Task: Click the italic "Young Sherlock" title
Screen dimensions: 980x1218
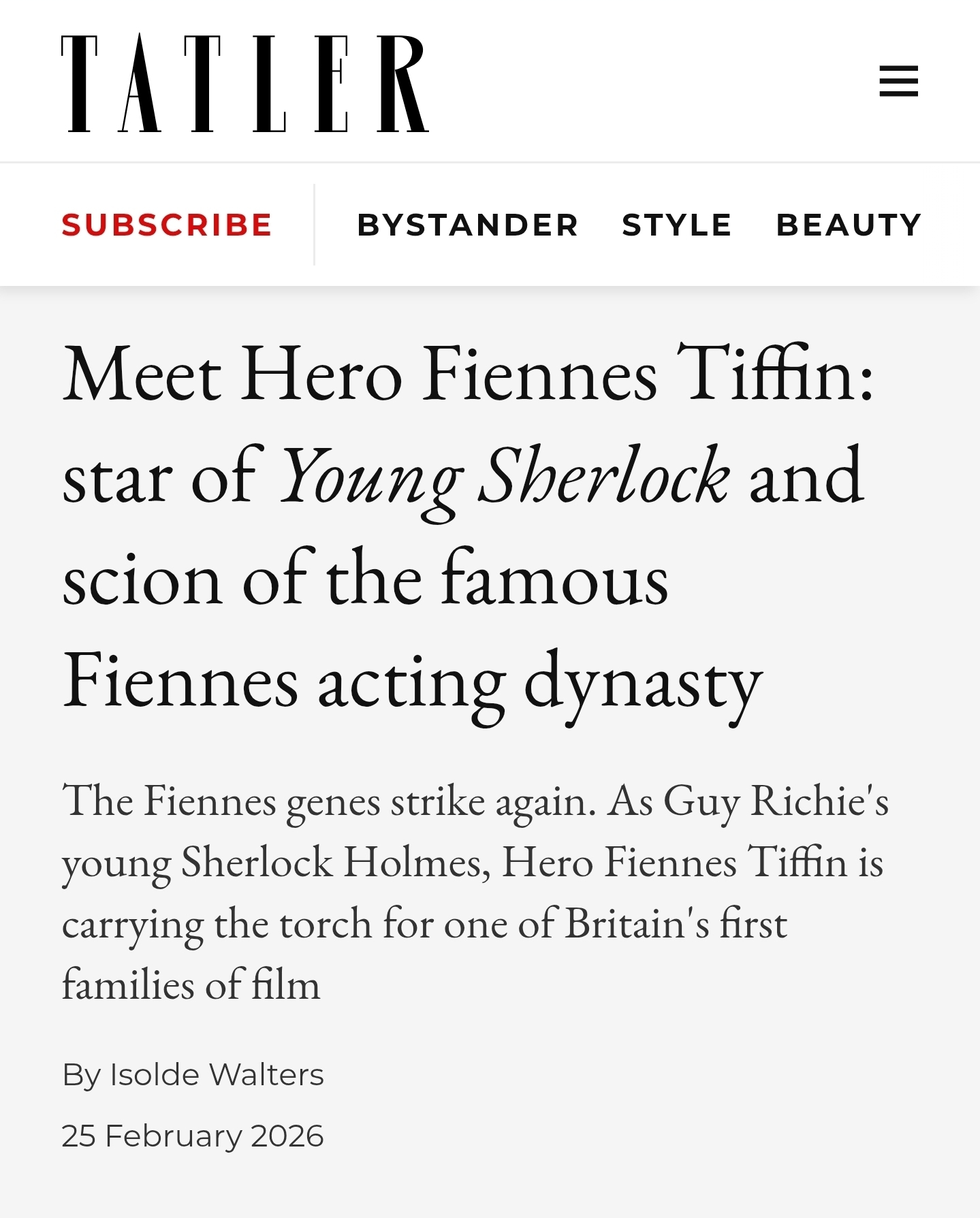Action: (x=504, y=477)
